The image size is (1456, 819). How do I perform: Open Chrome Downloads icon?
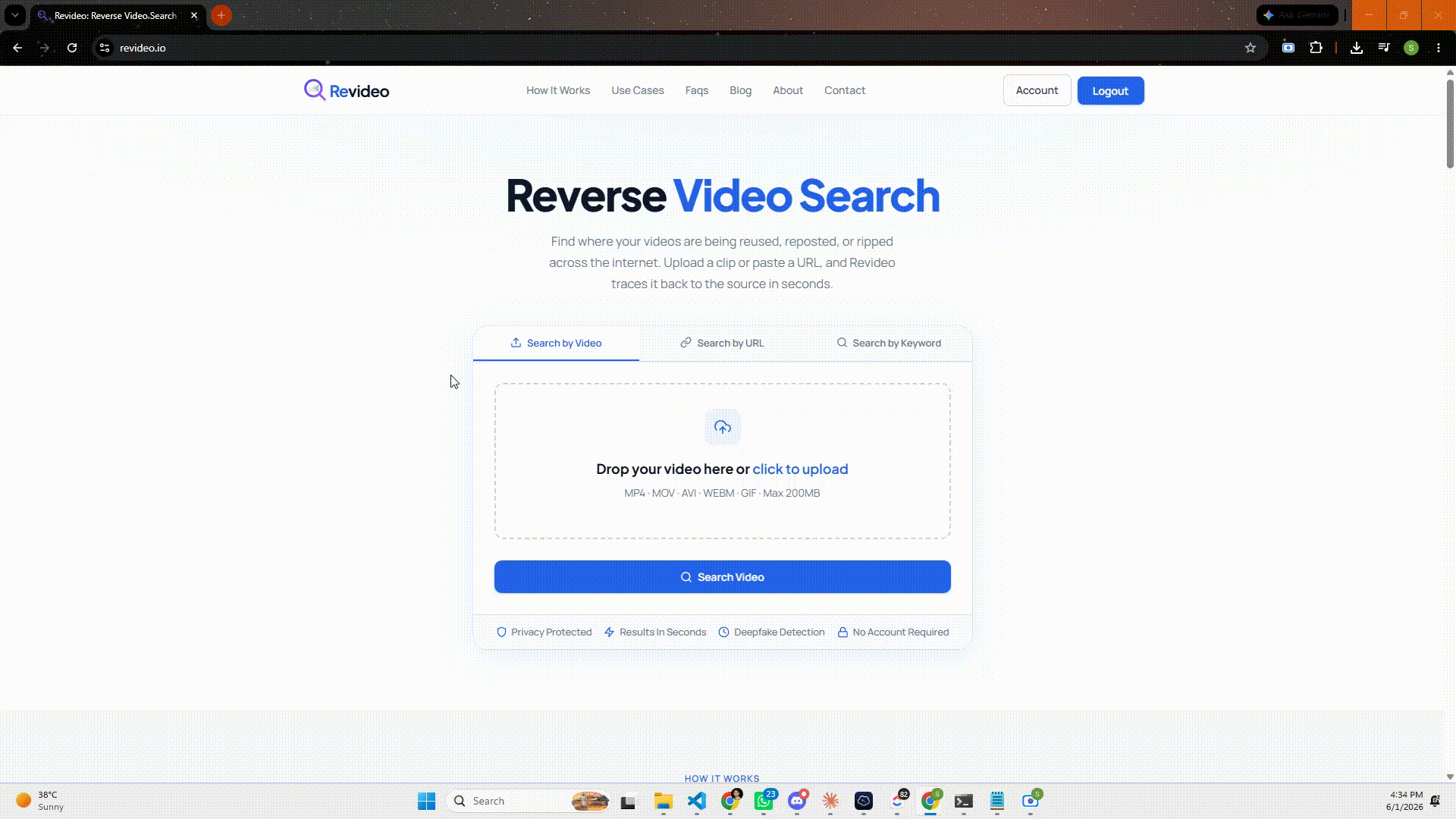(1357, 48)
